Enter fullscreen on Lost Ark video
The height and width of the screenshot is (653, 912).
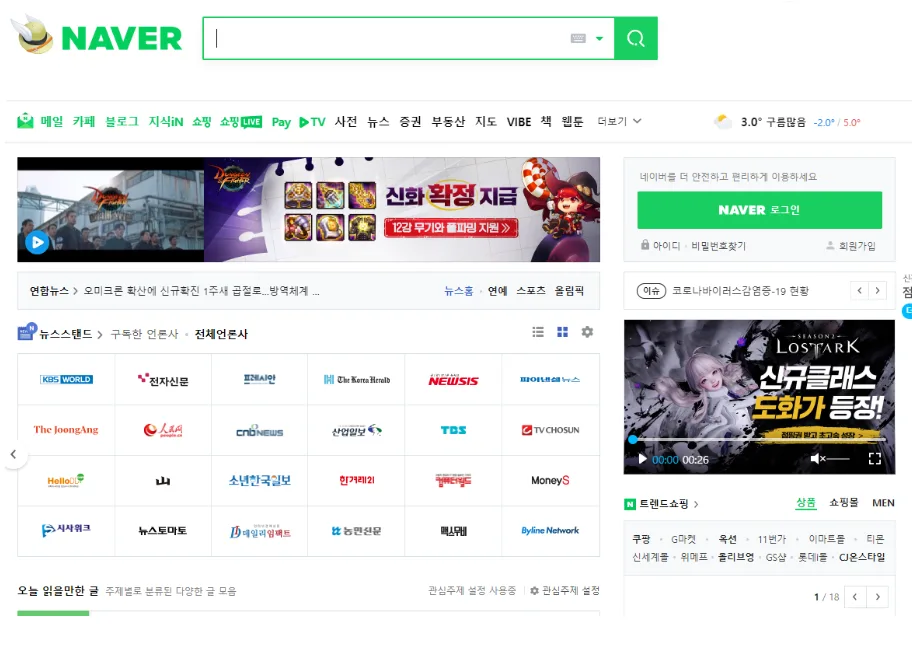coord(874,459)
